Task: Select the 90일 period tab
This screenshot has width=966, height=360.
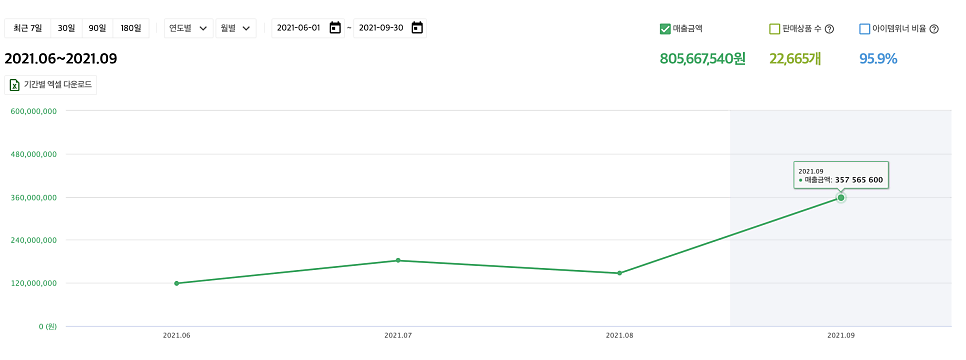Action: click(x=97, y=28)
